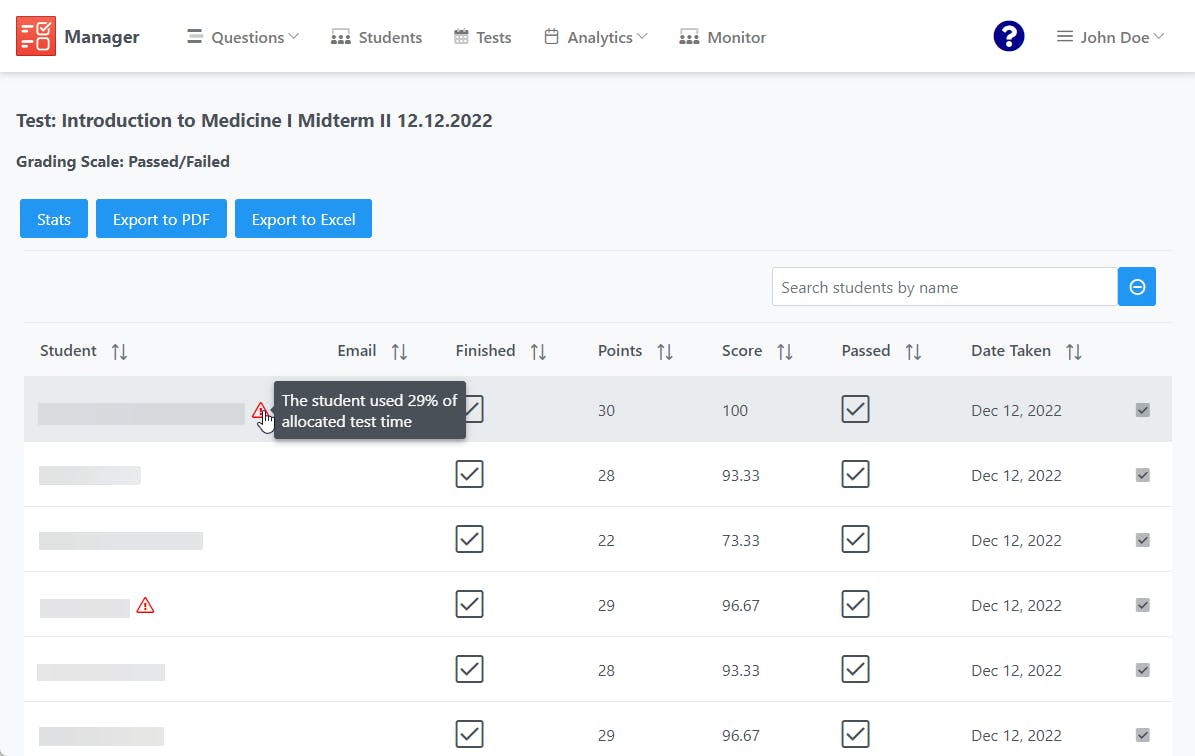
Task: Open the help question mark icon
Action: click(1008, 35)
